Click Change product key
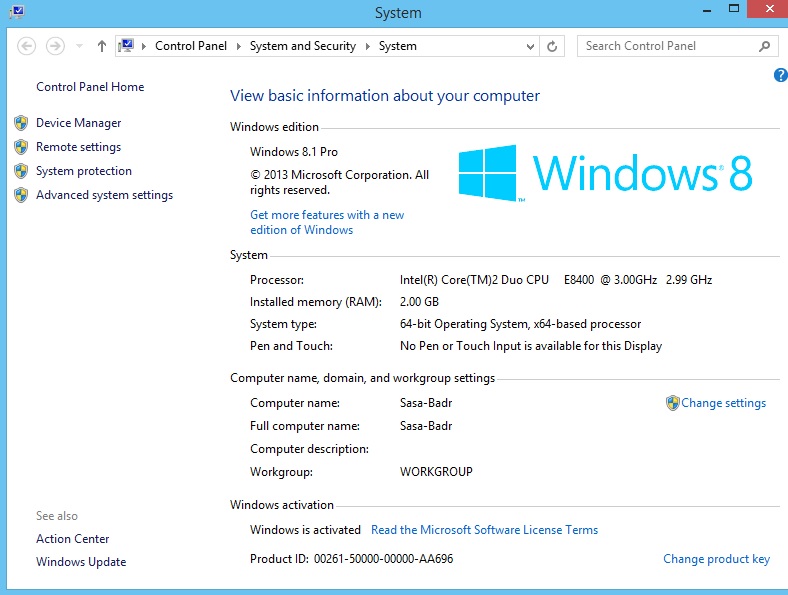 pyautogui.click(x=716, y=559)
